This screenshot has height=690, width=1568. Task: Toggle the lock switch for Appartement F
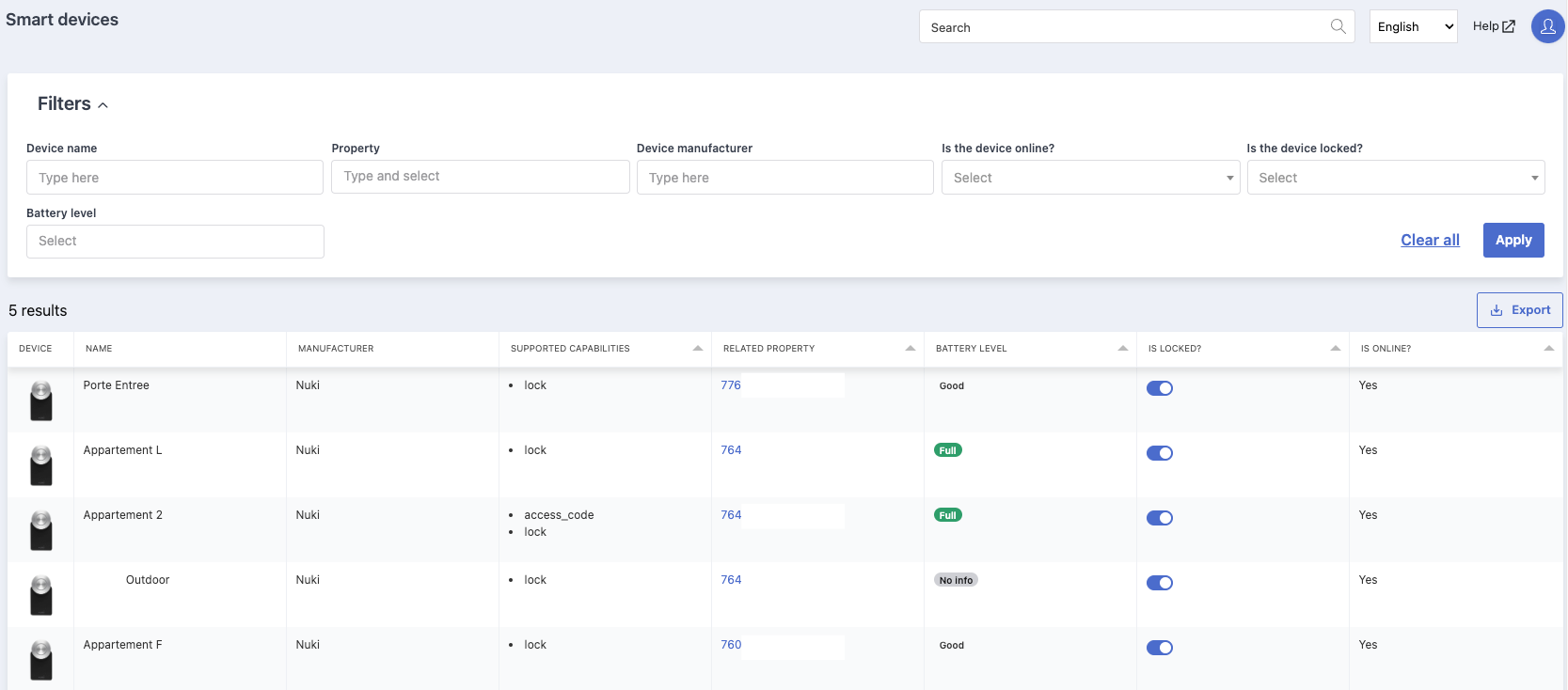pyautogui.click(x=1160, y=648)
